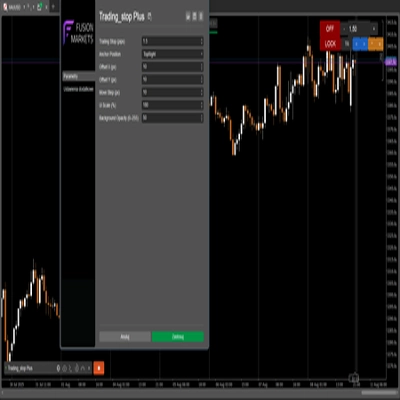
Task: Click the minus button beside 1.50 value
Action: (x=344, y=29)
